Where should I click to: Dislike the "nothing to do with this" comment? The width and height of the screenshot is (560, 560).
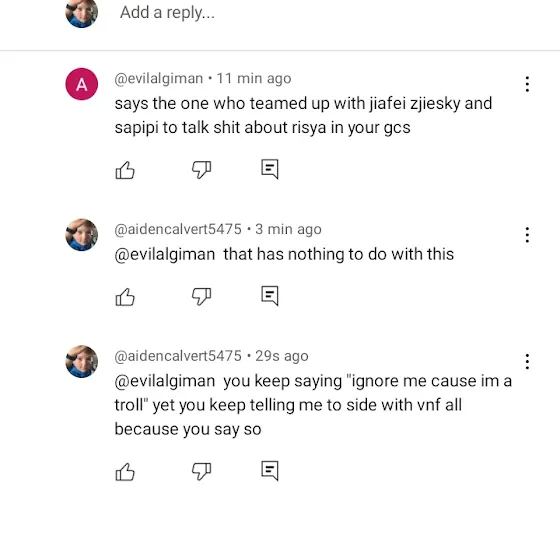coord(201,296)
